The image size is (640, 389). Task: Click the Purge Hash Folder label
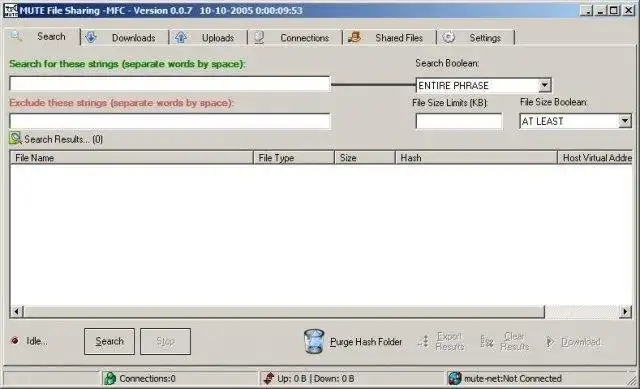coord(366,342)
